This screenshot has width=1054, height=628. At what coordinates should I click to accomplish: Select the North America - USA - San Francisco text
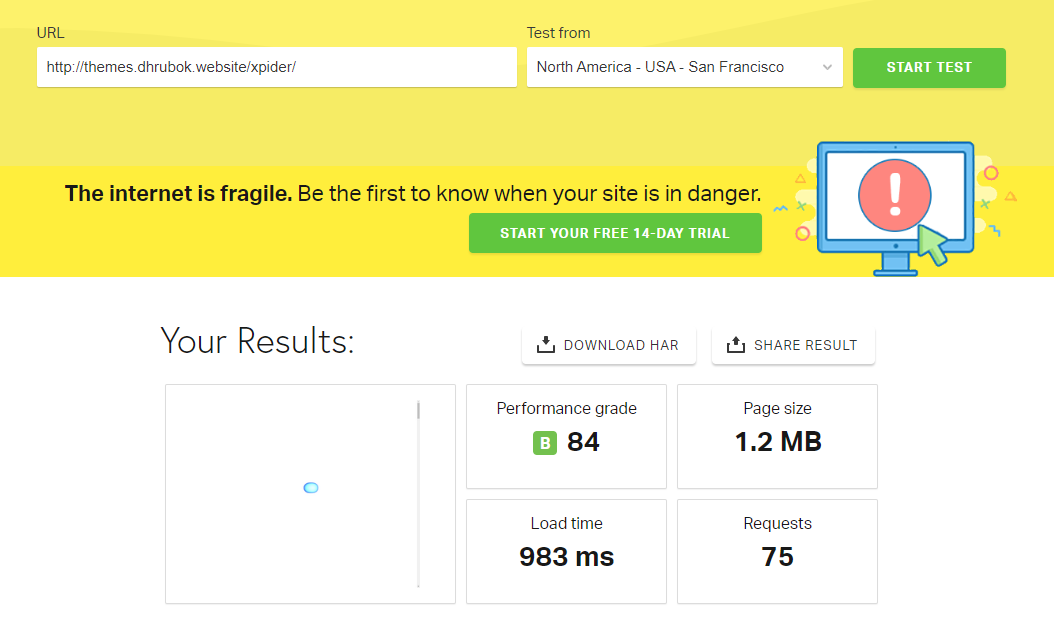pyautogui.click(x=660, y=67)
